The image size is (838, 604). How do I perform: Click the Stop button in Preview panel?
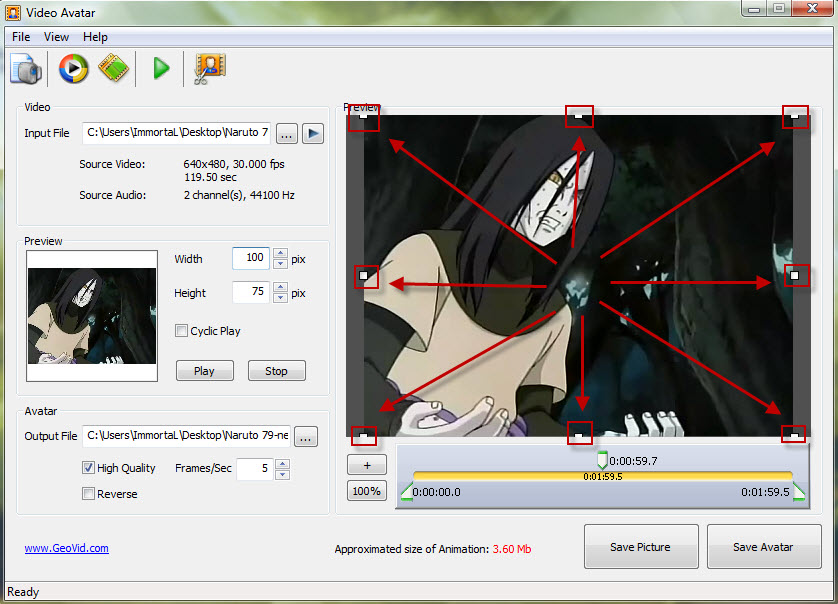click(x=277, y=370)
